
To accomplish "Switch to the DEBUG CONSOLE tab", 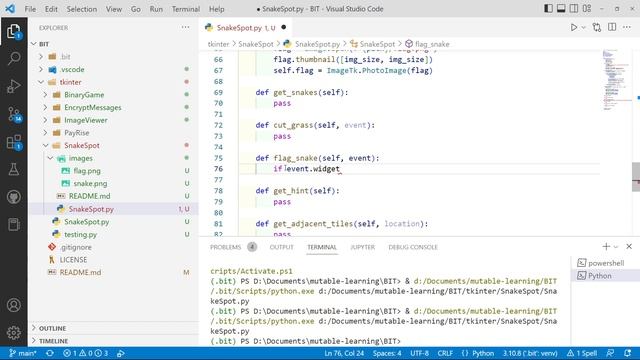I will [413, 247].
